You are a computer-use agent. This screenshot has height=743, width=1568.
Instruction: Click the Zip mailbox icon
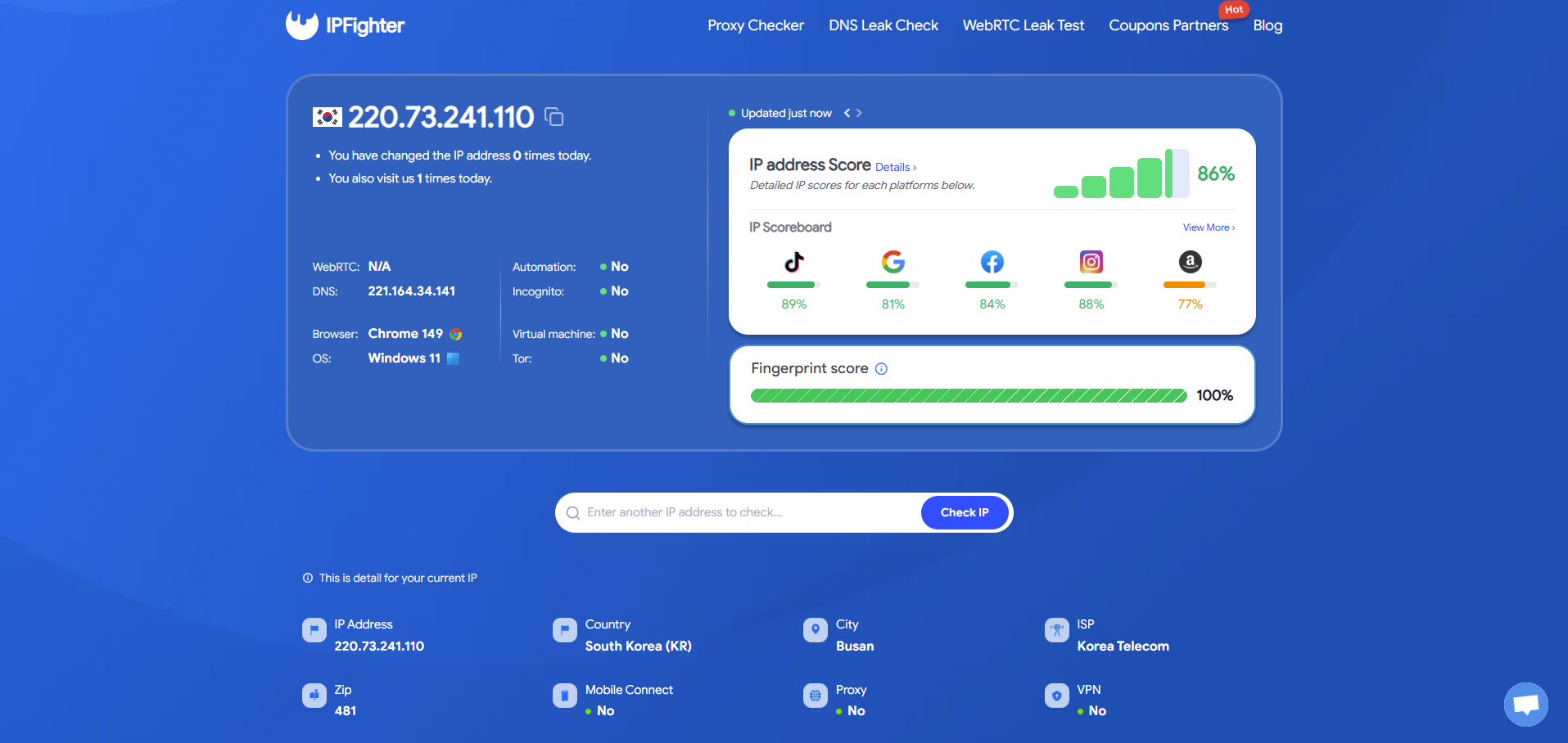[x=314, y=696]
